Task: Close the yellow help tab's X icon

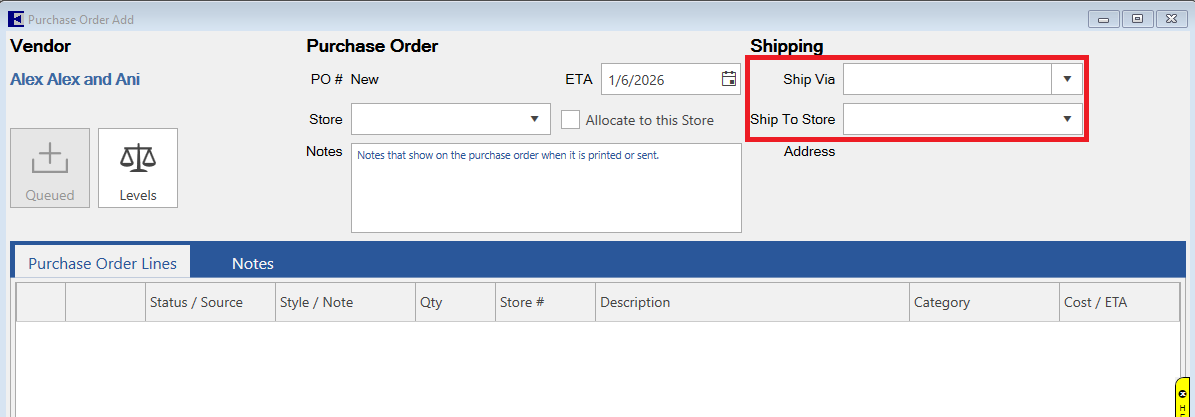Action: pos(1182,395)
